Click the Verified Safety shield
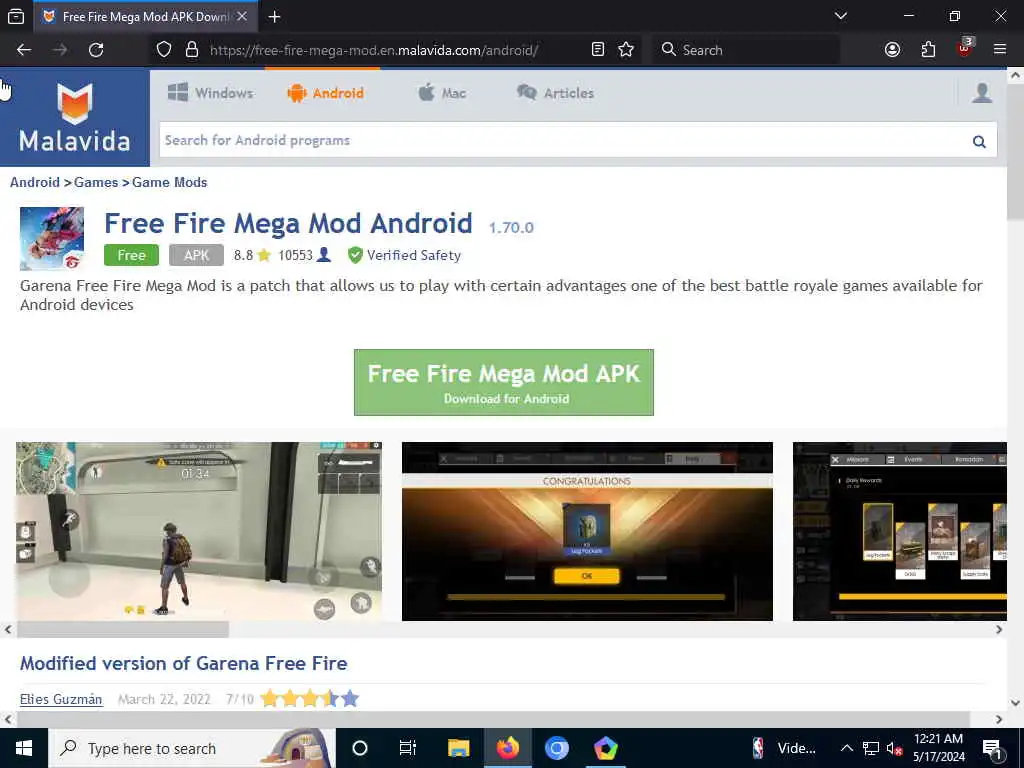Image resolution: width=1024 pixels, height=768 pixels. (x=355, y=255)
